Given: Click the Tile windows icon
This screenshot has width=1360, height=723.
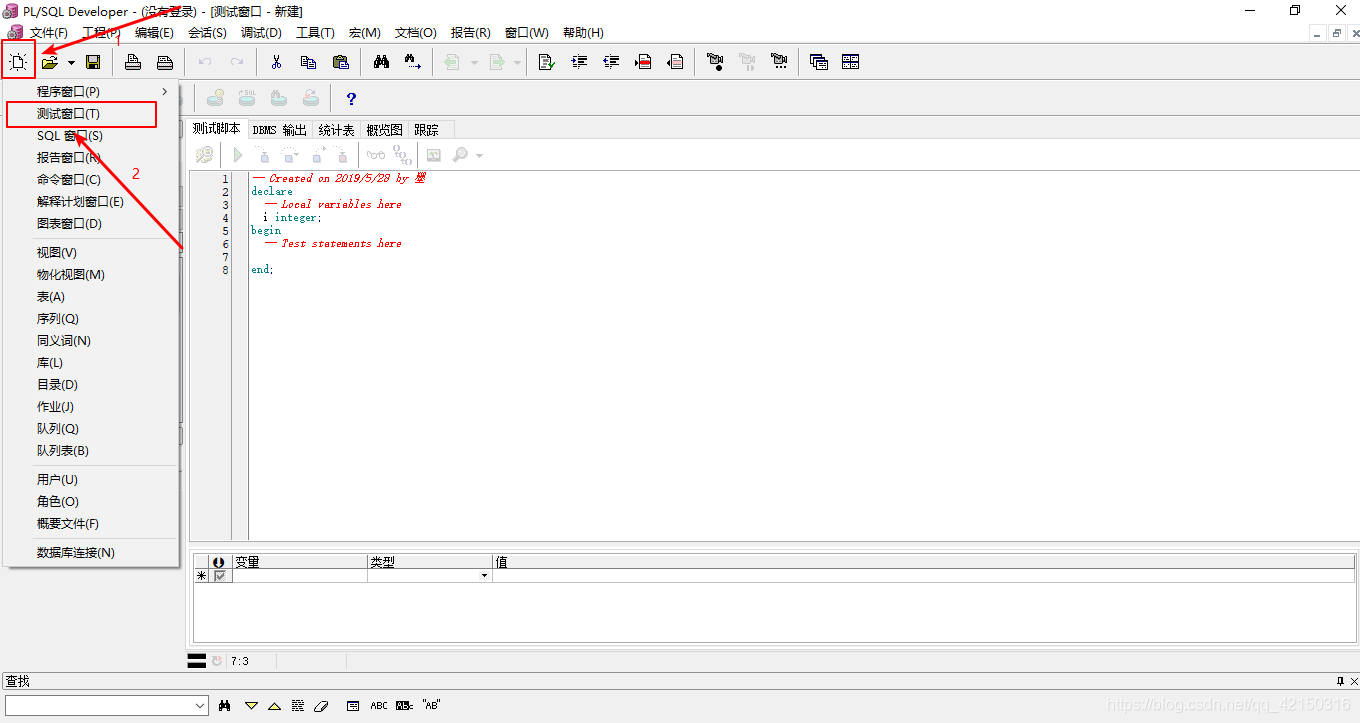Looking at the screenshot, I should [x=851, y=62].
